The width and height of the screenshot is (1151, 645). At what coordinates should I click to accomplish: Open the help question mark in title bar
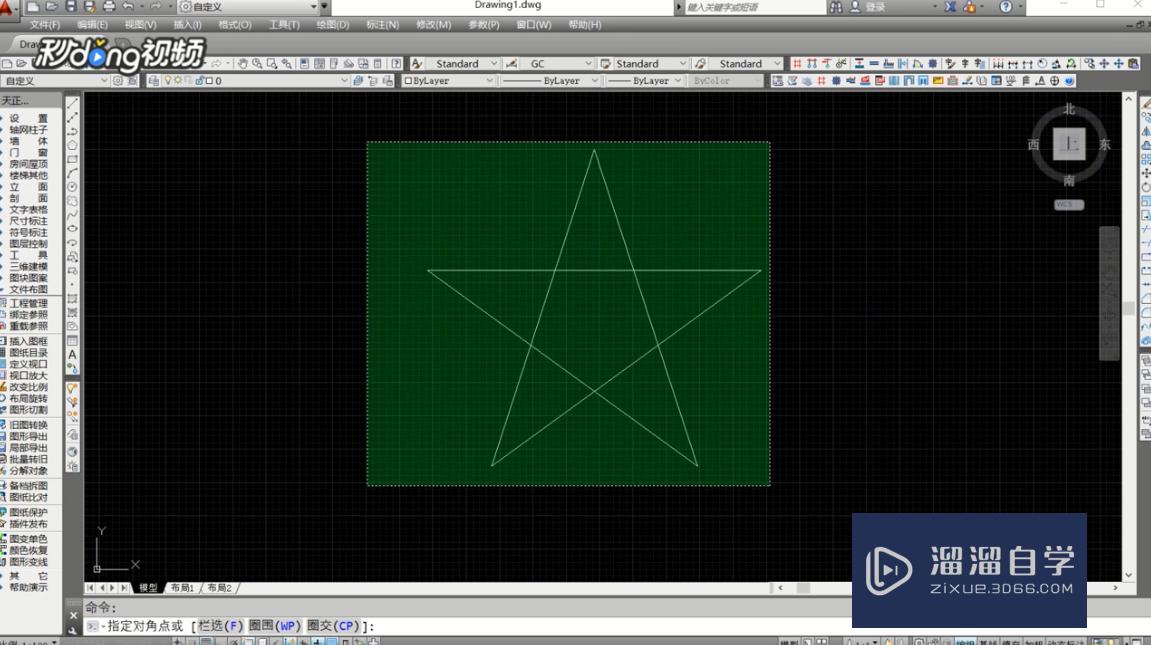1006,7
